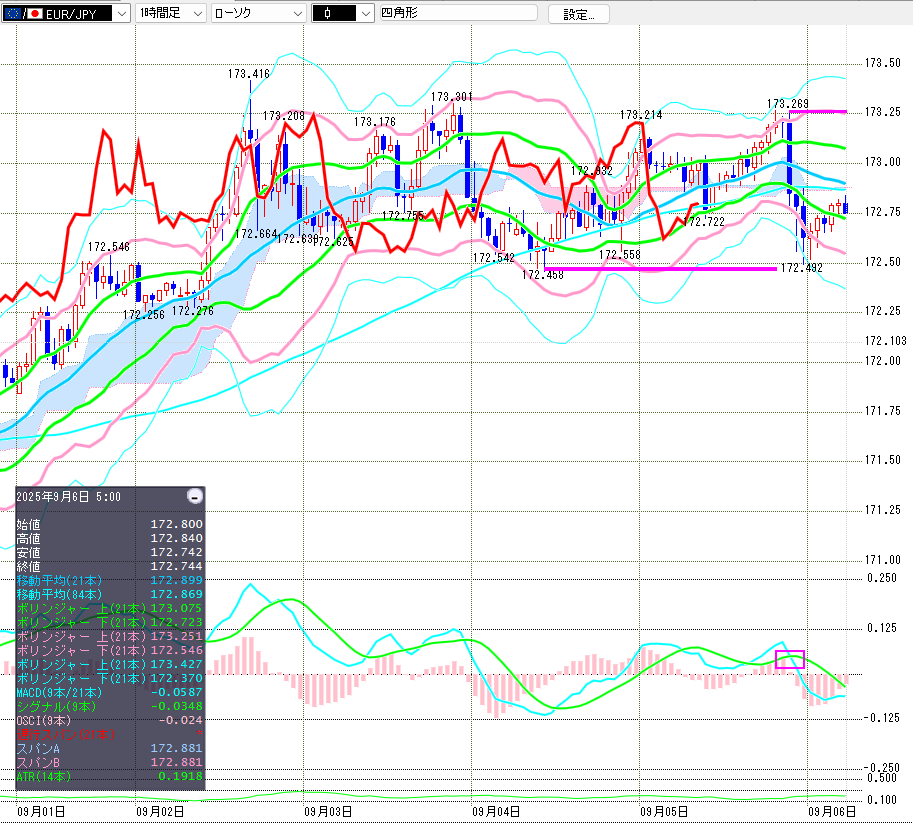Click the 安値 row in data panel
This screenshot has height=823, width=913.
pos(109,552)
